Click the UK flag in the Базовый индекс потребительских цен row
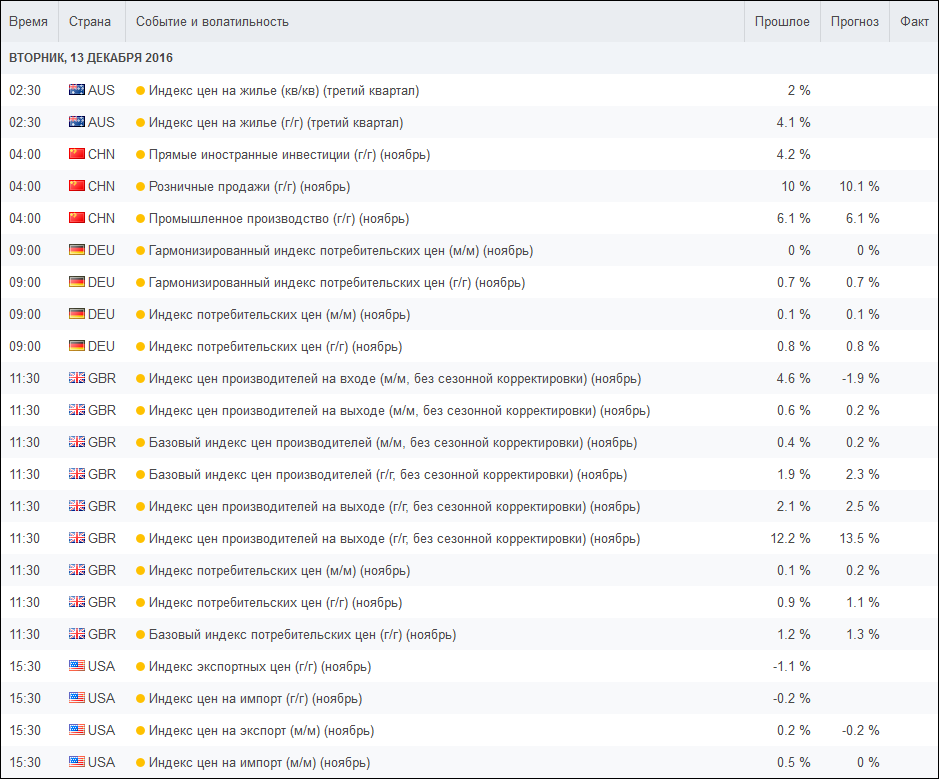939x779 pixels. (x=77, y=634)
